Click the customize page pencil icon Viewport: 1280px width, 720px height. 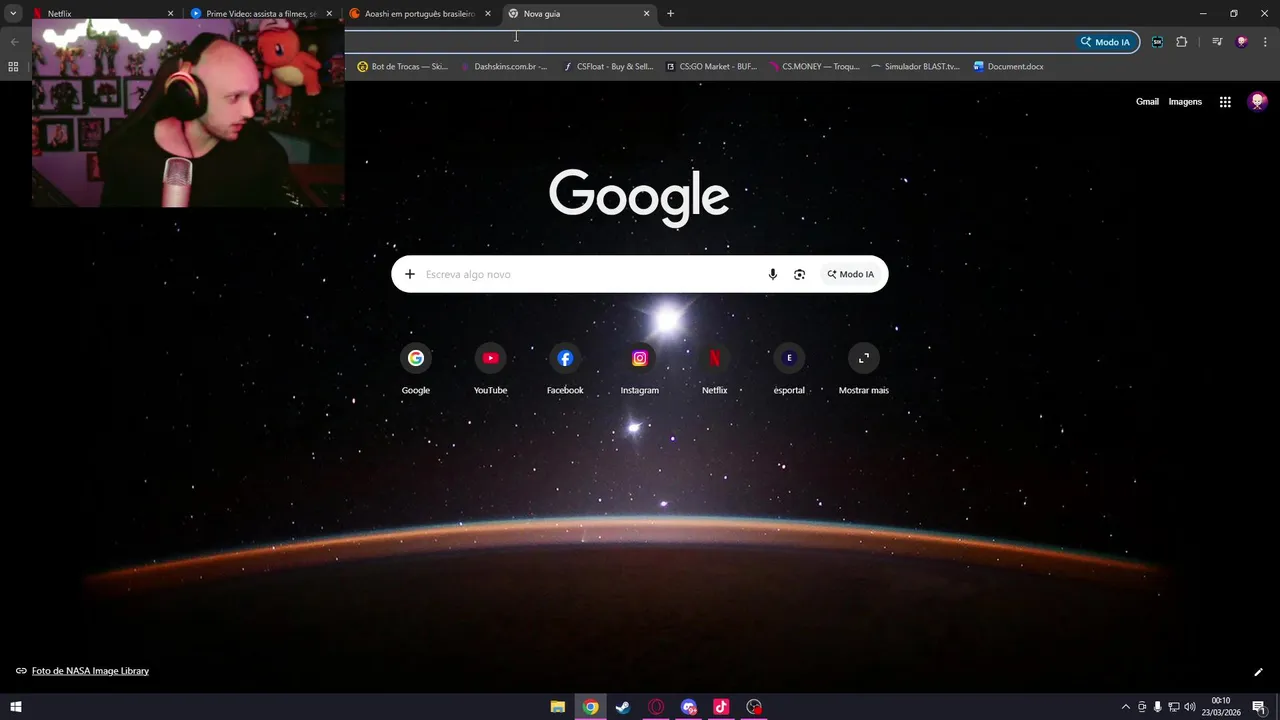pos(1258,672)
